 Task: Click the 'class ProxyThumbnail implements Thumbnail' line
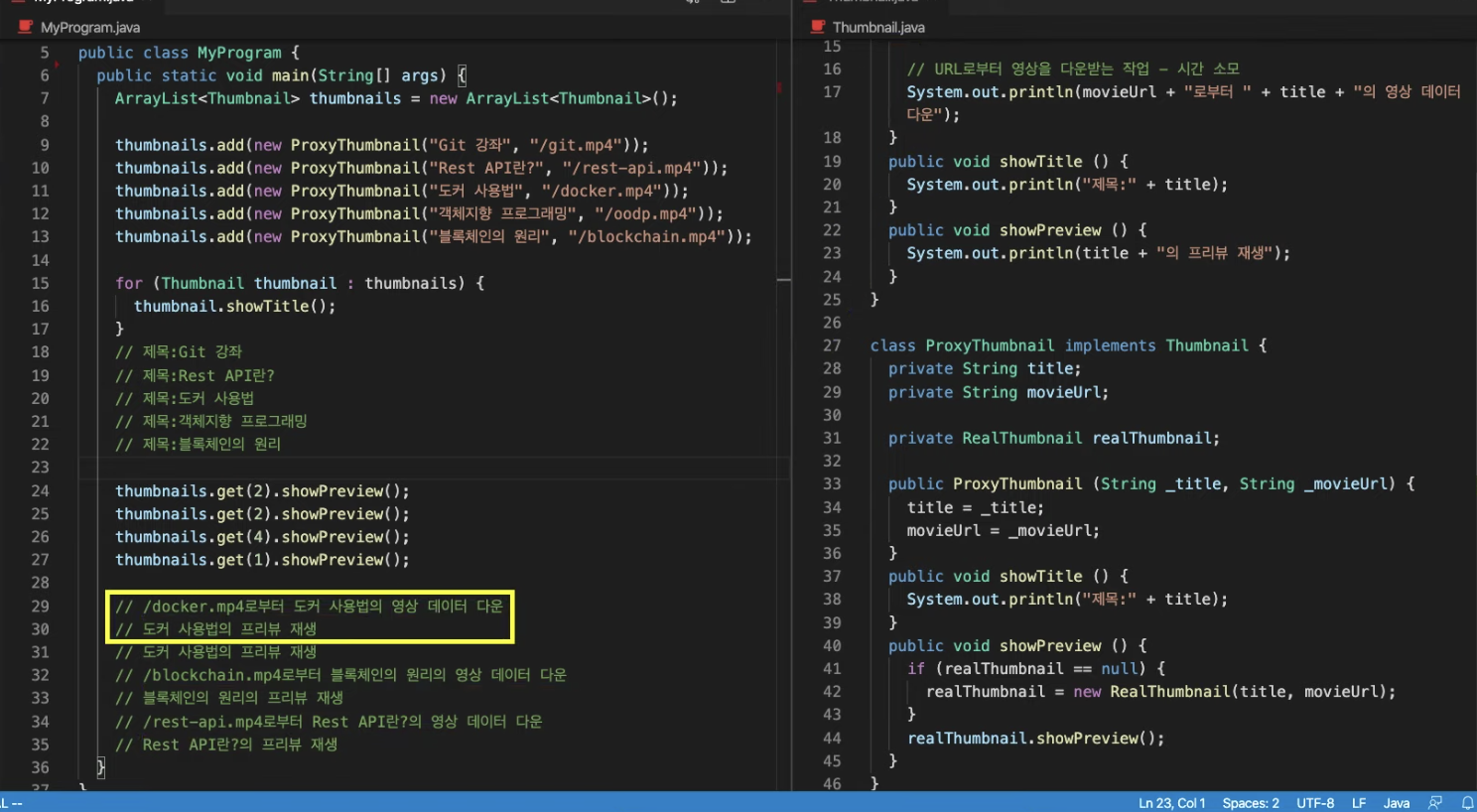point(1069,345)
